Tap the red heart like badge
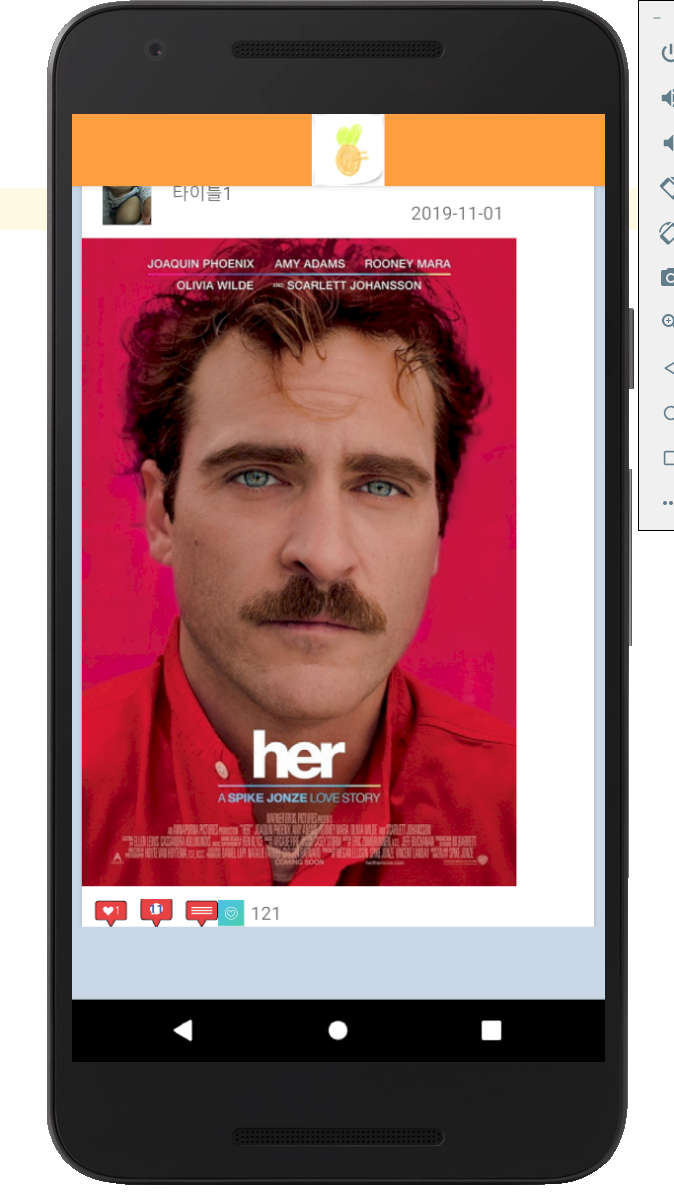674x1204 pixels. pos(111,913)
